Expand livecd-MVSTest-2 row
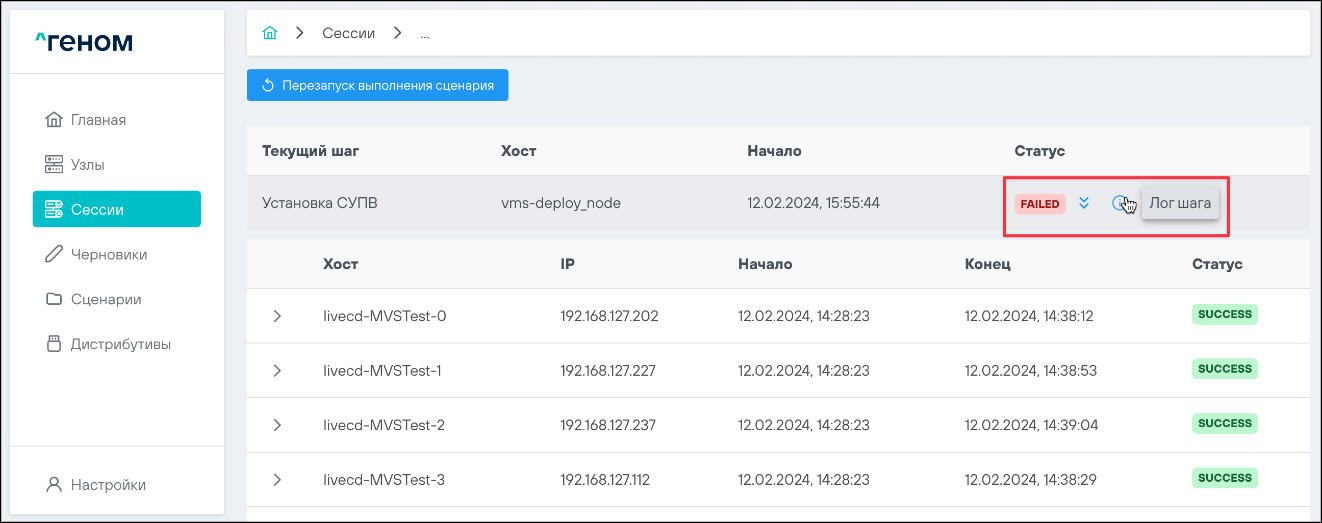The height and width of the screenshot is (523, 1322). tap(277, 425)
